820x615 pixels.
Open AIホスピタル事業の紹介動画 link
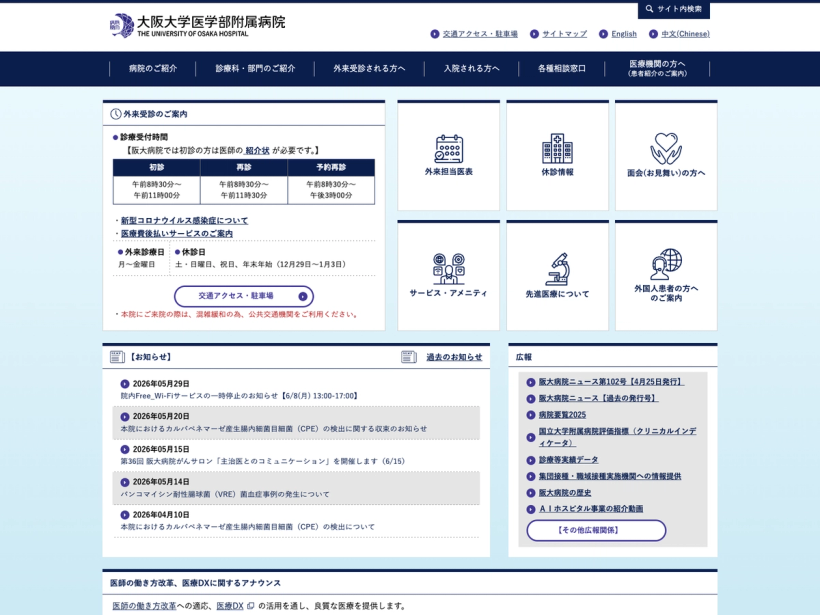coord(591,509)
